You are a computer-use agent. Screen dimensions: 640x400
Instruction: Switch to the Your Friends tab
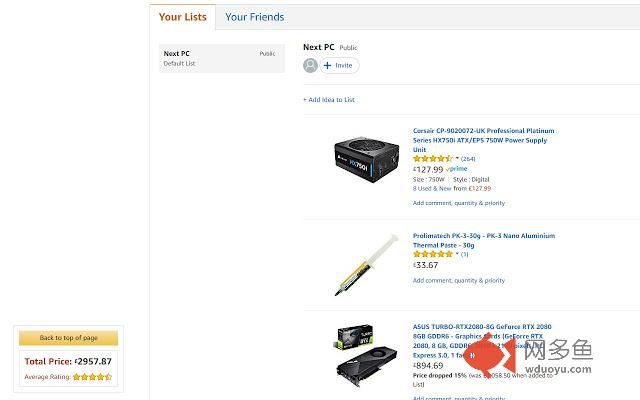(x=254, y=17)
